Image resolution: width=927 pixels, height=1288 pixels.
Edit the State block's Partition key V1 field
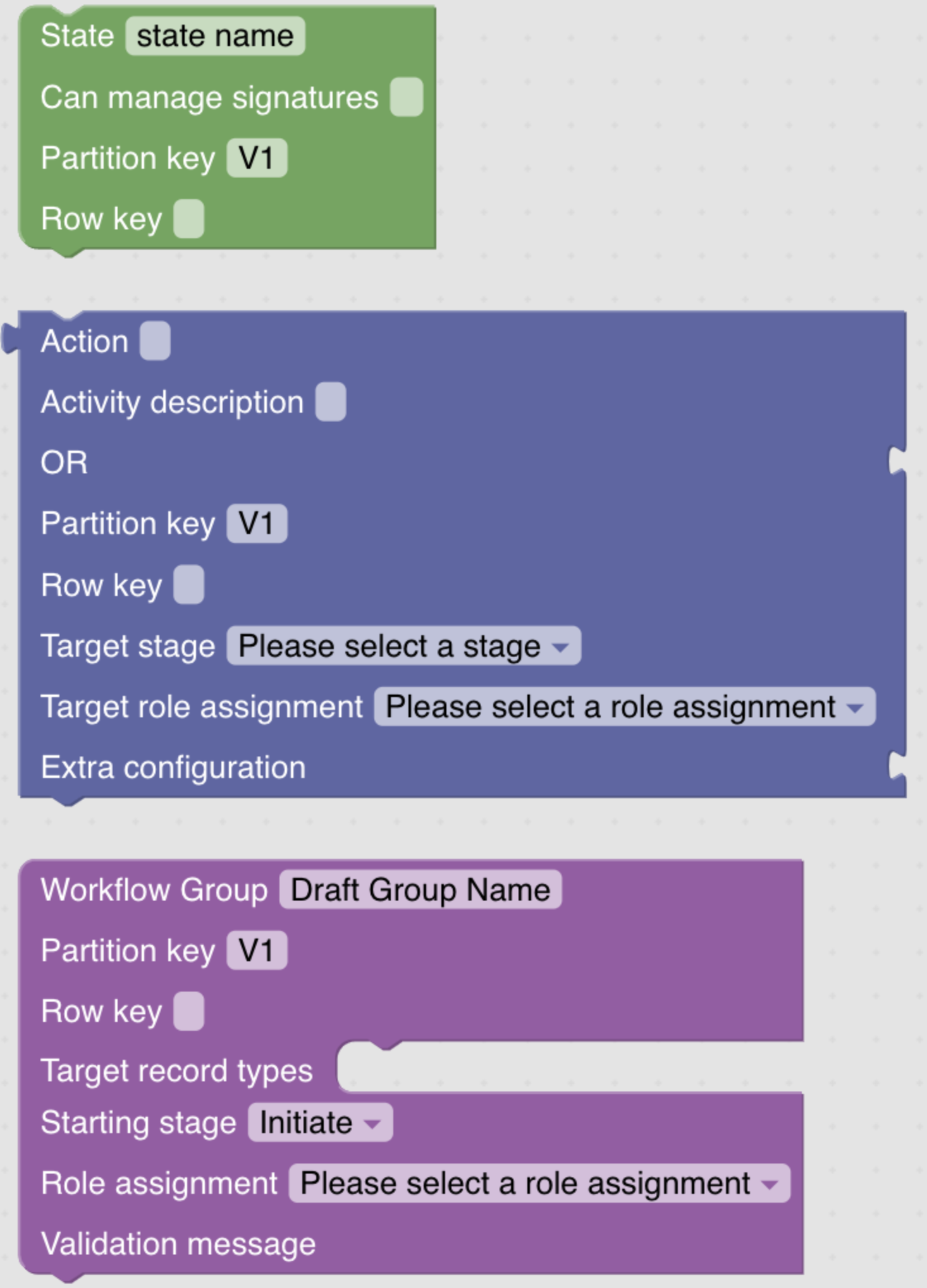click(x=257, y=158)
